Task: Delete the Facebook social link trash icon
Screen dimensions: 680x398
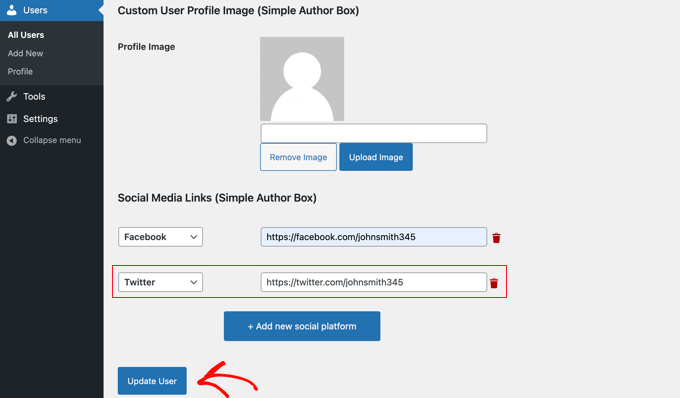Action: pyautogui.click(x=496, y=238)
